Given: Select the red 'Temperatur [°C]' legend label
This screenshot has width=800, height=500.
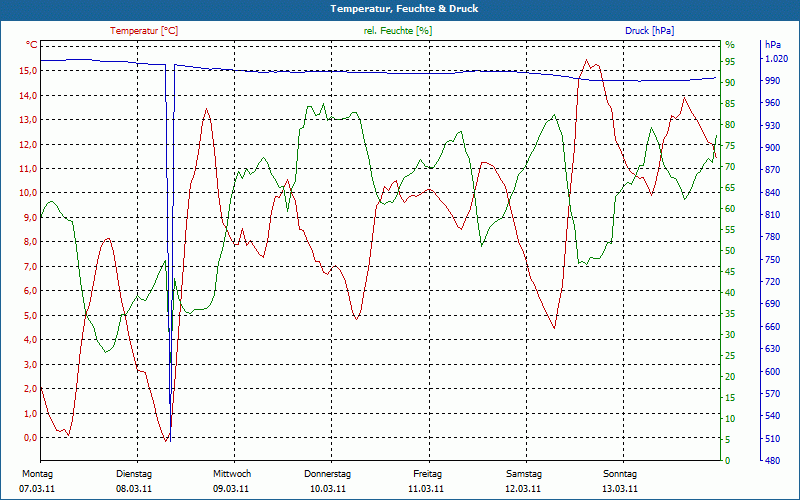Looking at the screenshot, I should tap(144, 31).
